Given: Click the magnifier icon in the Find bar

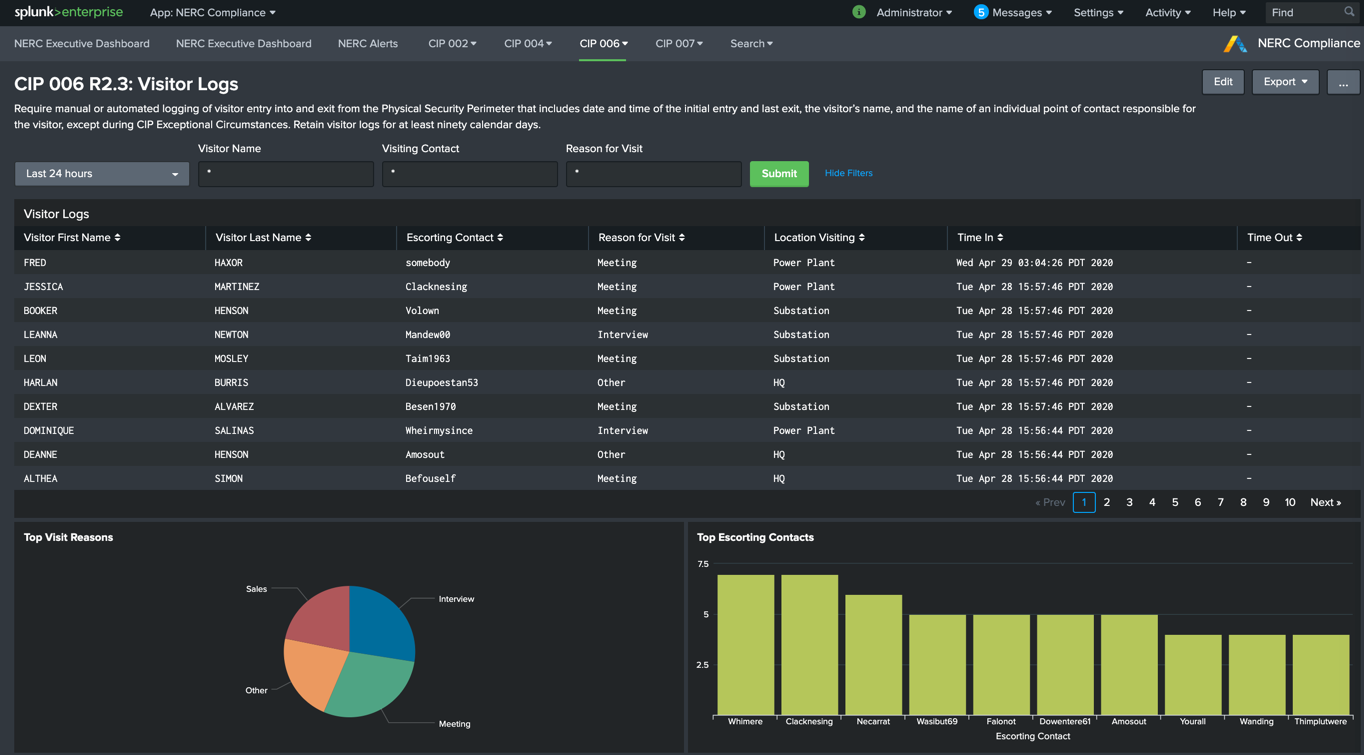Looking at the screenshot, I should coord(1349,12).
